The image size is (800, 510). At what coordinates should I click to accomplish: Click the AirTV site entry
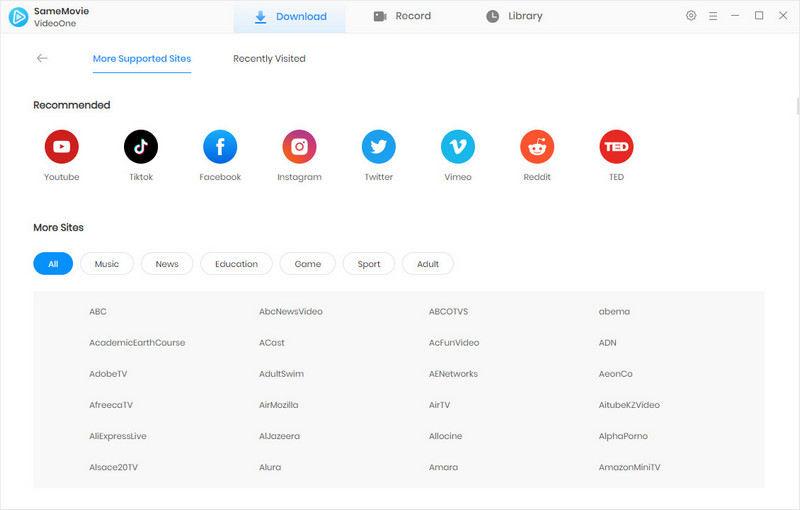pyautogui.click(x=439, y=405)
